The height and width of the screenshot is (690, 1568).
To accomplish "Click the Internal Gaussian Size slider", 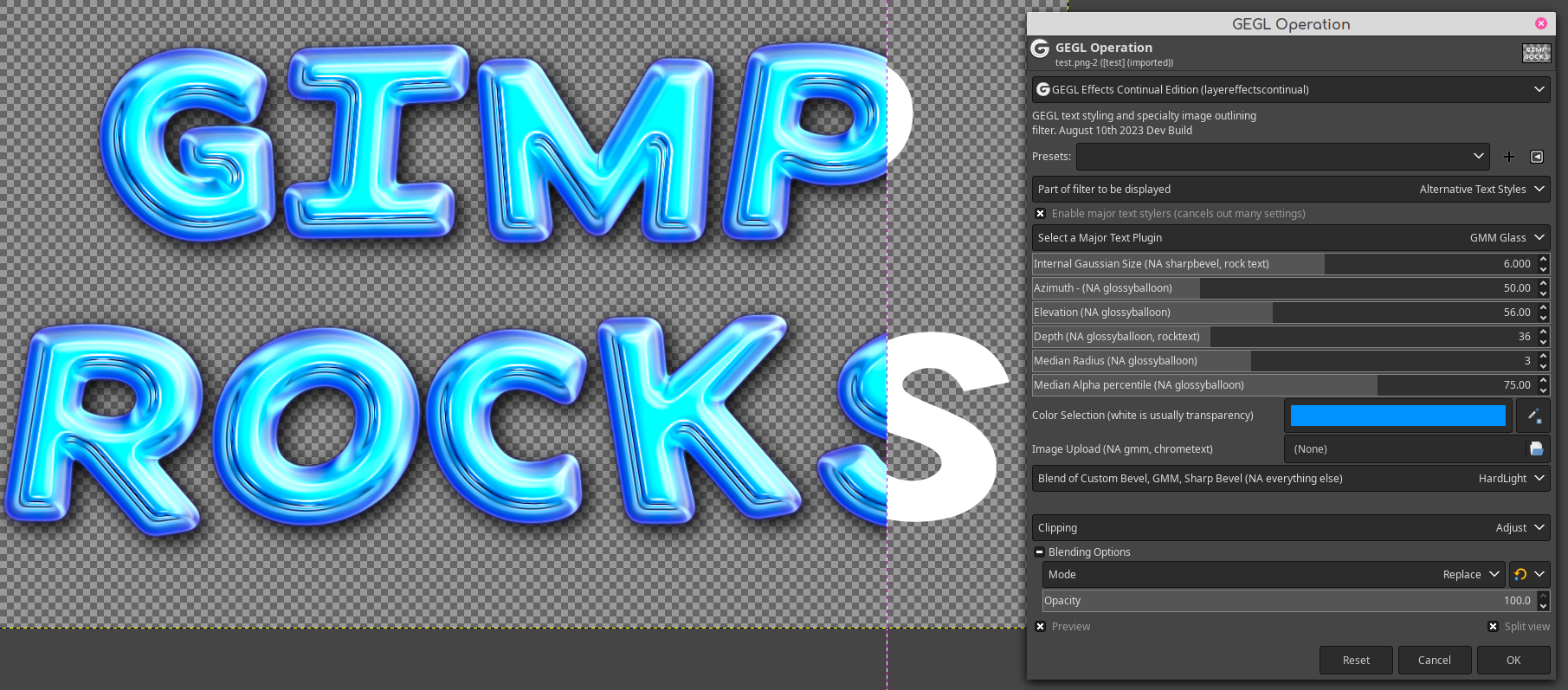I will click(1284, 264).
